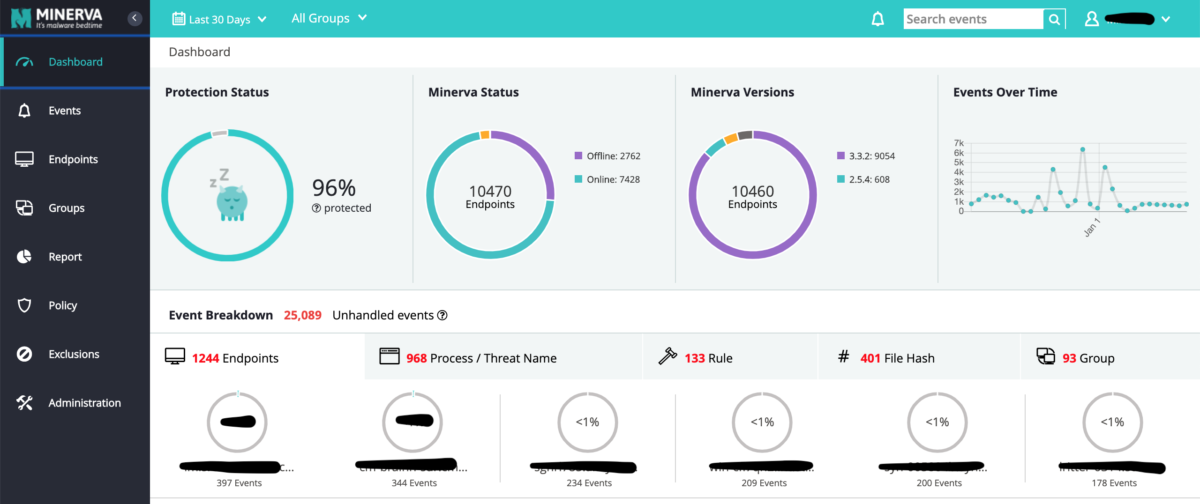Click the Offline: 2762 legend swatch
Viewport: 1200px width, 504px height.
point(578,156)
